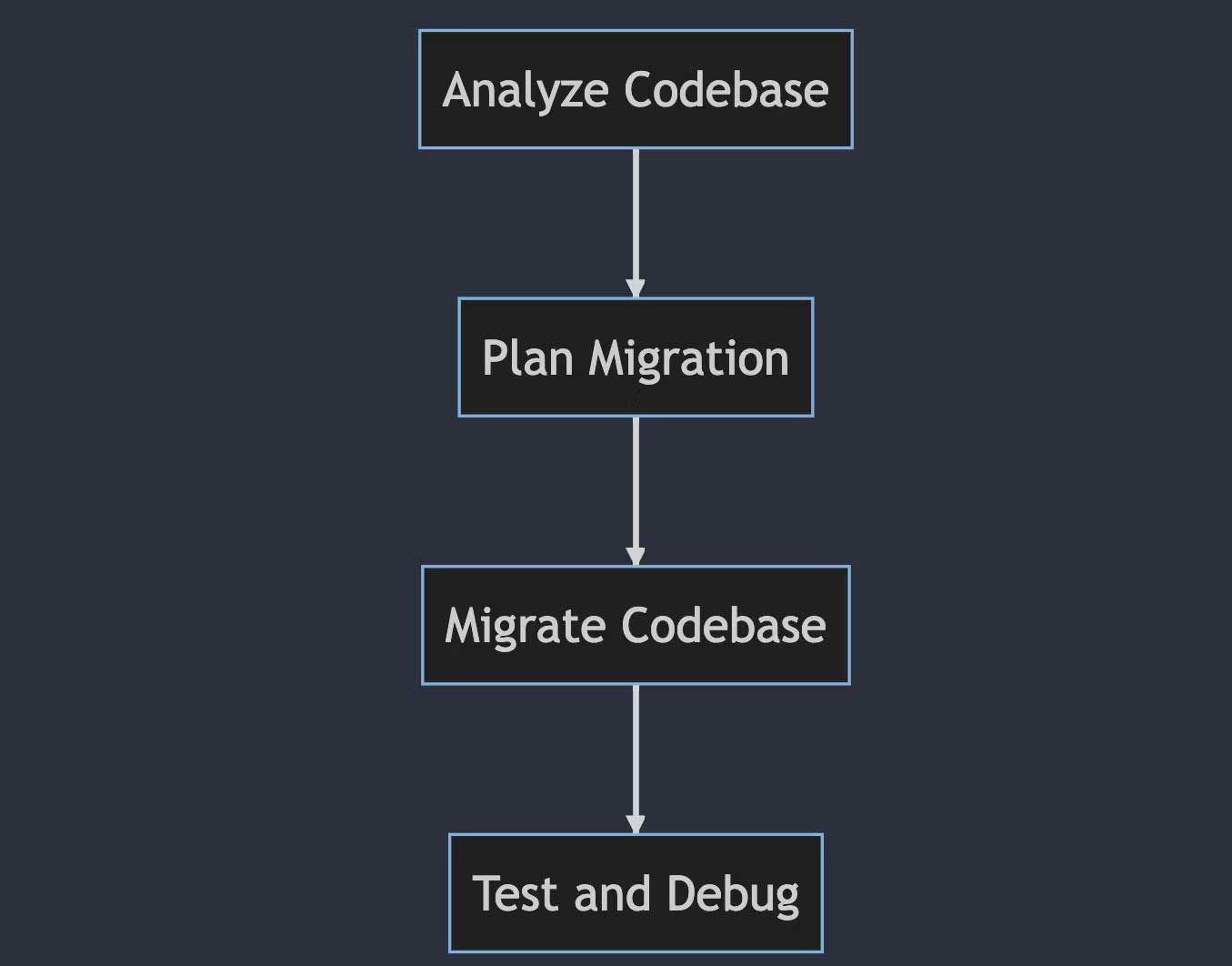This screenshot has width=1232, height=966.
Task: Click the word "Test" in the bottom node
Action: [x=515, y=893]
